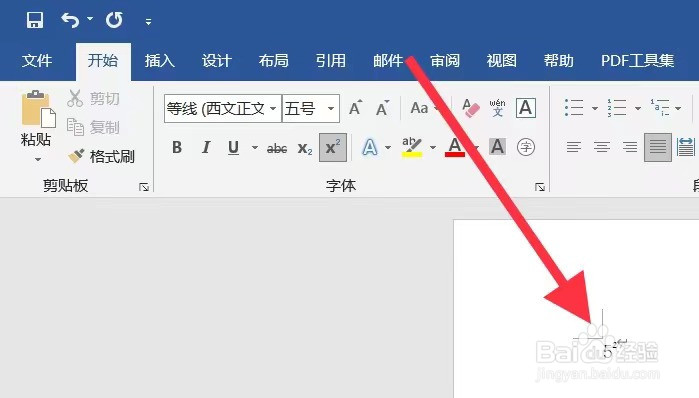Image resolution: width=699 pixels, height=398 pixels.
Task: Toggle italic formatting
Action: (206, 147)
